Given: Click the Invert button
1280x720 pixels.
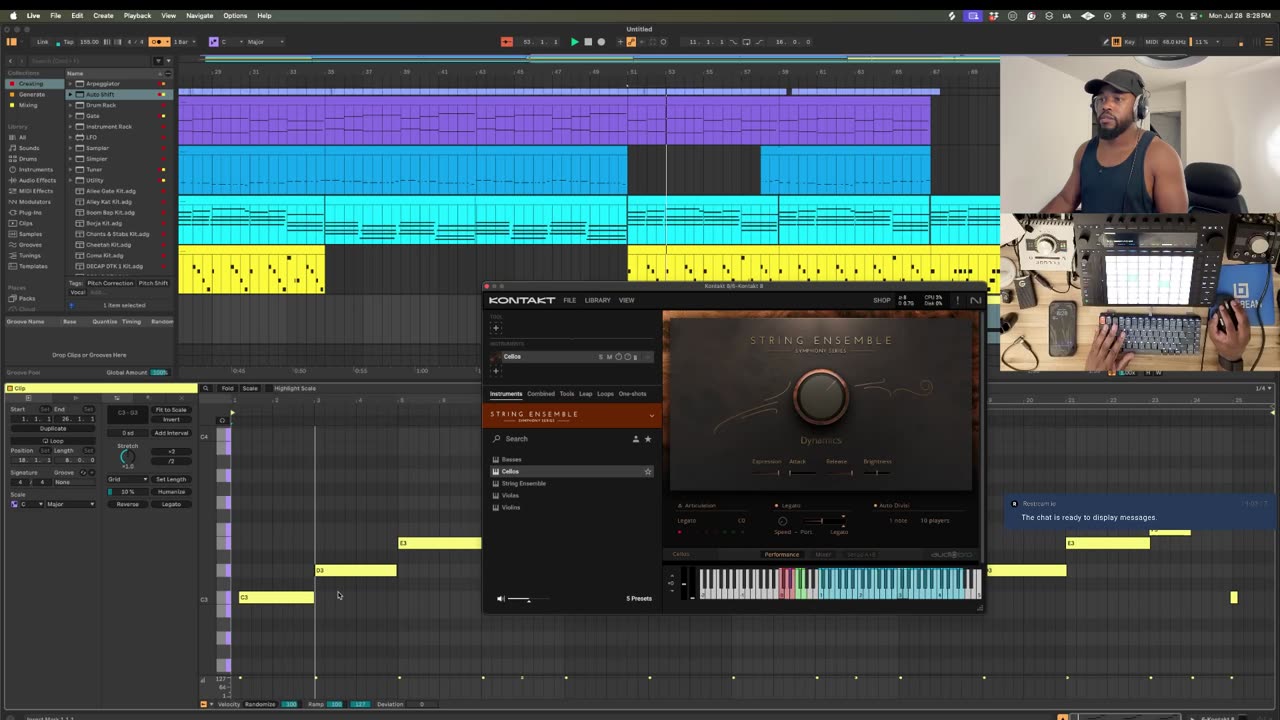Looking at the screenshot, I should point(170,420).
